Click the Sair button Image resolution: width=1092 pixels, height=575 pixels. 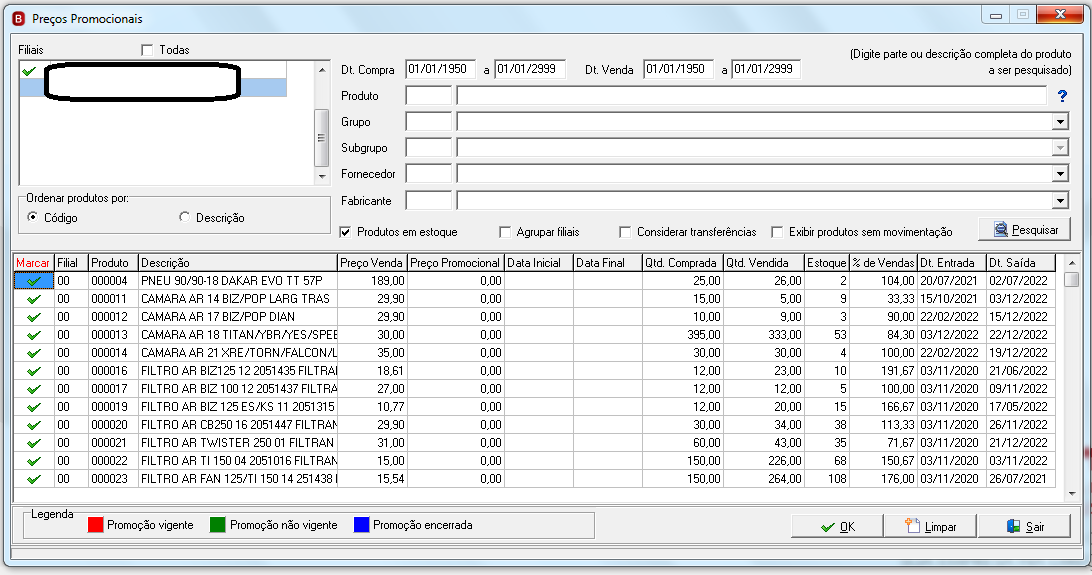(1024, 526)
